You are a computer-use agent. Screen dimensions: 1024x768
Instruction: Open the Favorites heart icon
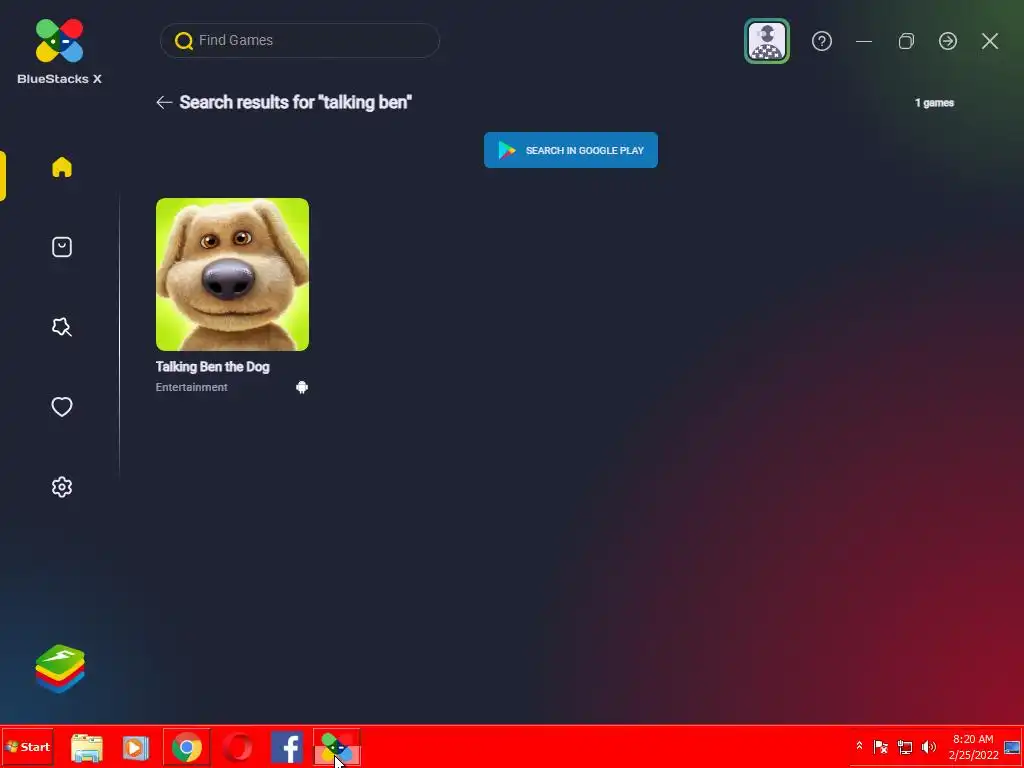coord(62,407)
